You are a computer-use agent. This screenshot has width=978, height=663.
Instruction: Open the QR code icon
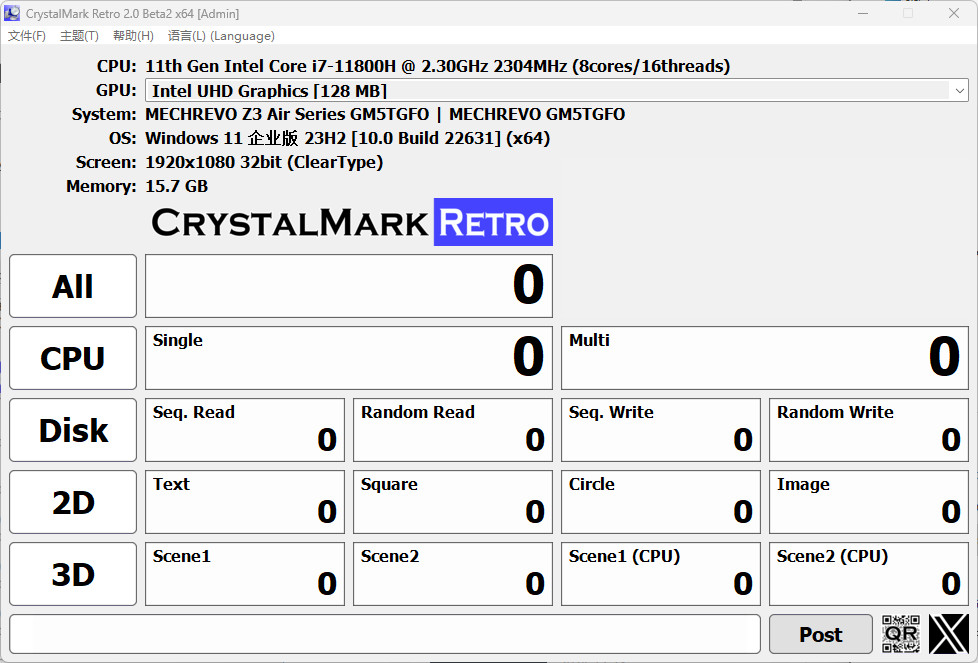901,634
